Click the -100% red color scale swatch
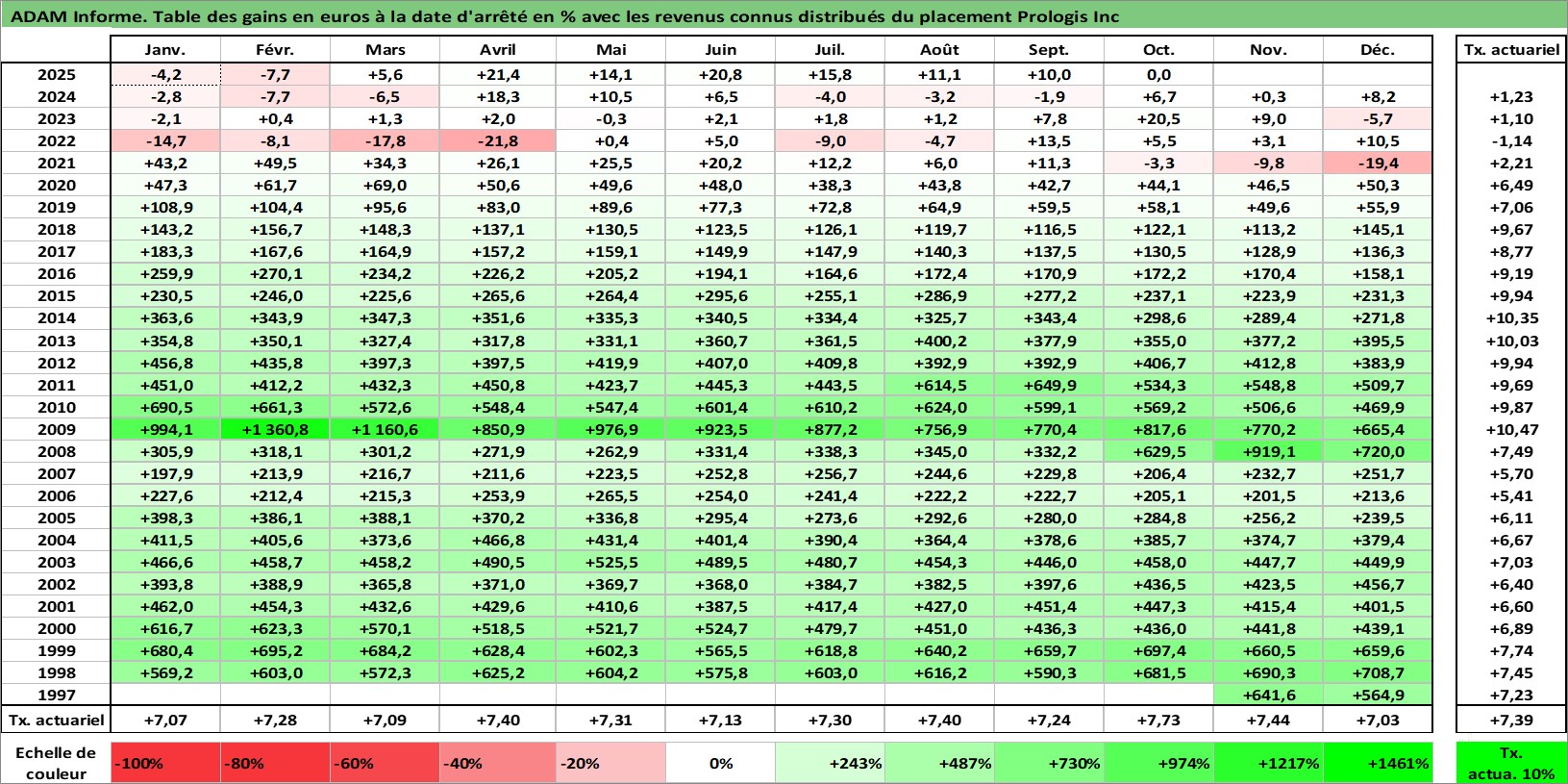The height and width of the screenshot is (784, 1568). tap(166, 763)
